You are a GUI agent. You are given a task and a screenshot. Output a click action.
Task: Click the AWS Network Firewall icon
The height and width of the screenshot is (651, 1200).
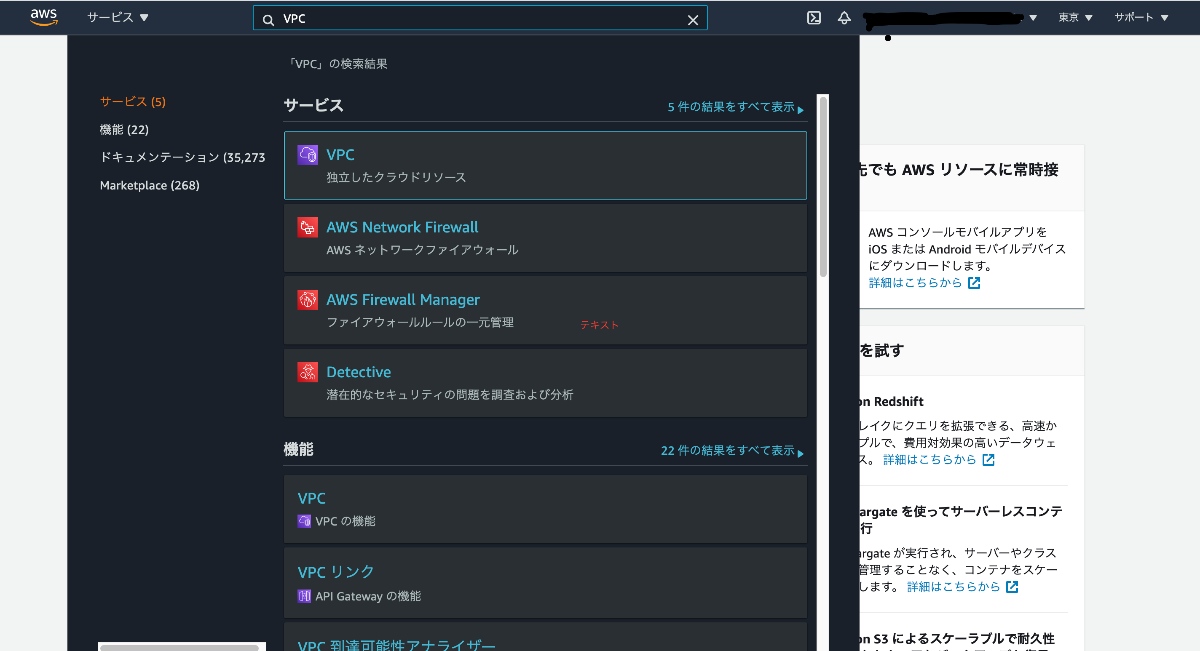click(308, 227)
